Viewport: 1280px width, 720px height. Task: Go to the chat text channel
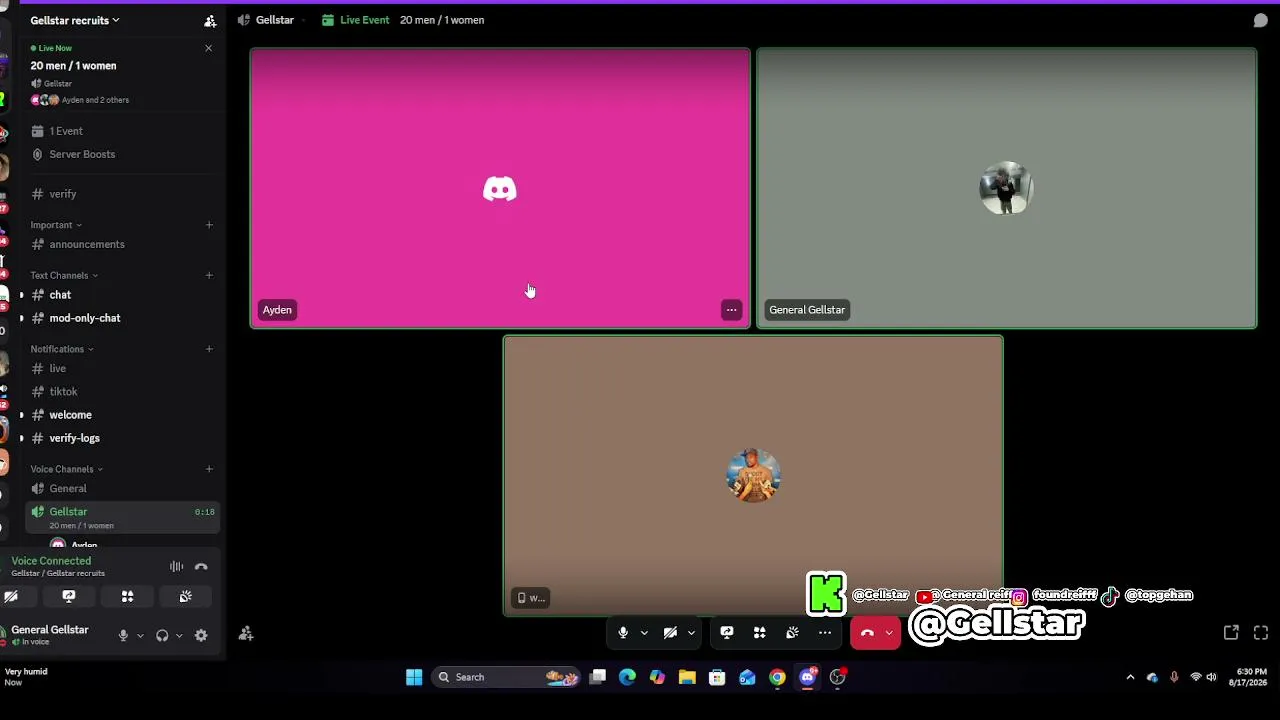tap(121, 295)
